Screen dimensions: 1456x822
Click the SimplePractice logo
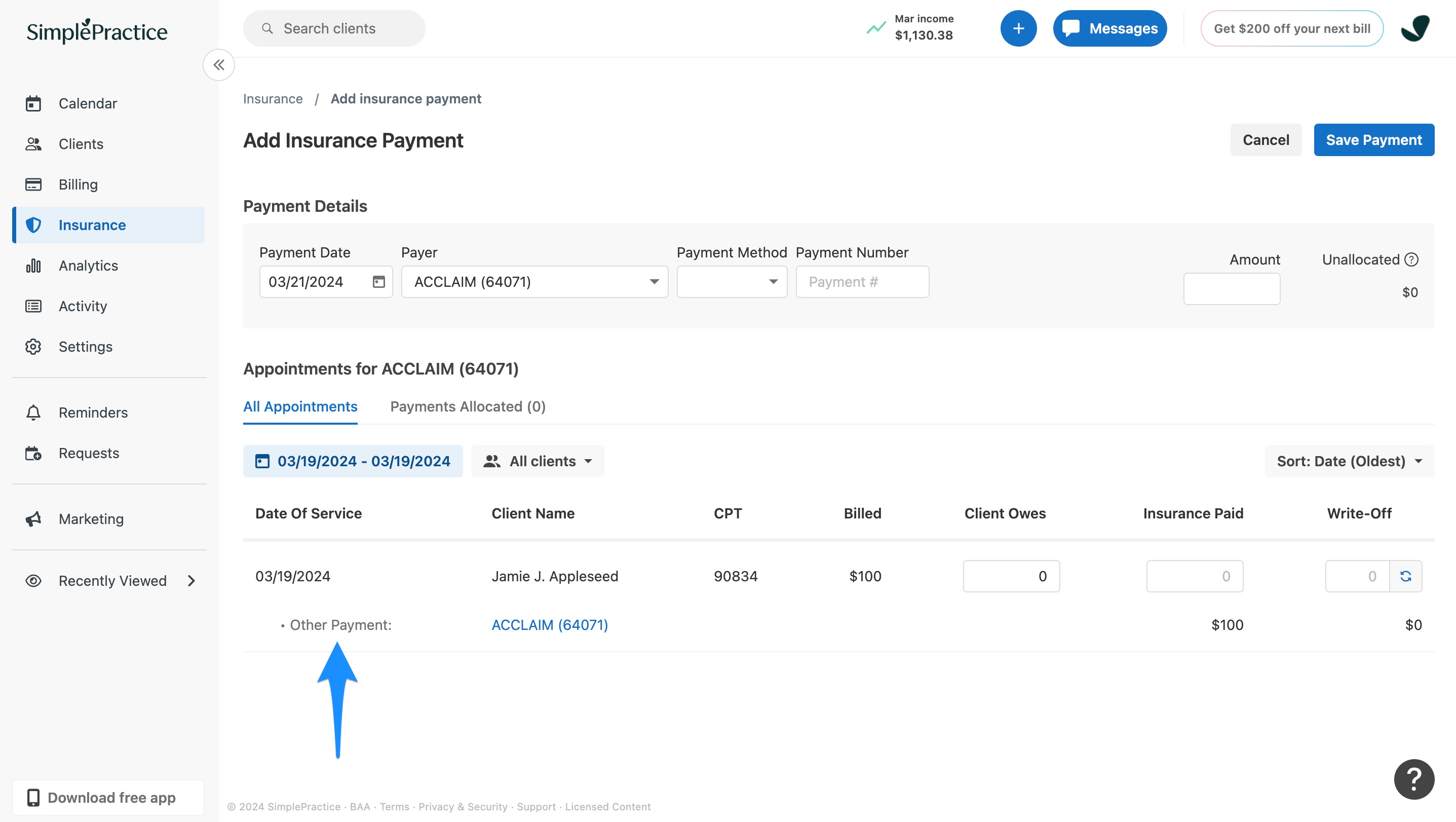pos(97,31)
